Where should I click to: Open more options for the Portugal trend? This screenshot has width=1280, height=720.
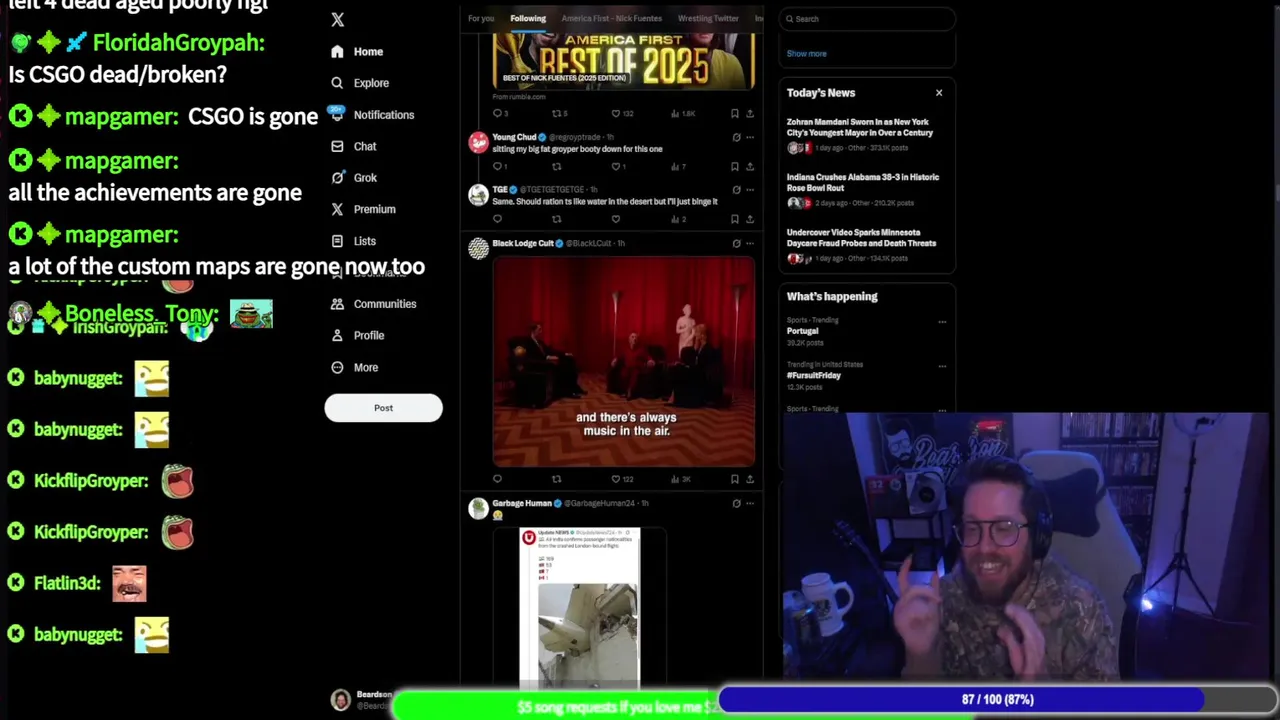point(942,322)
